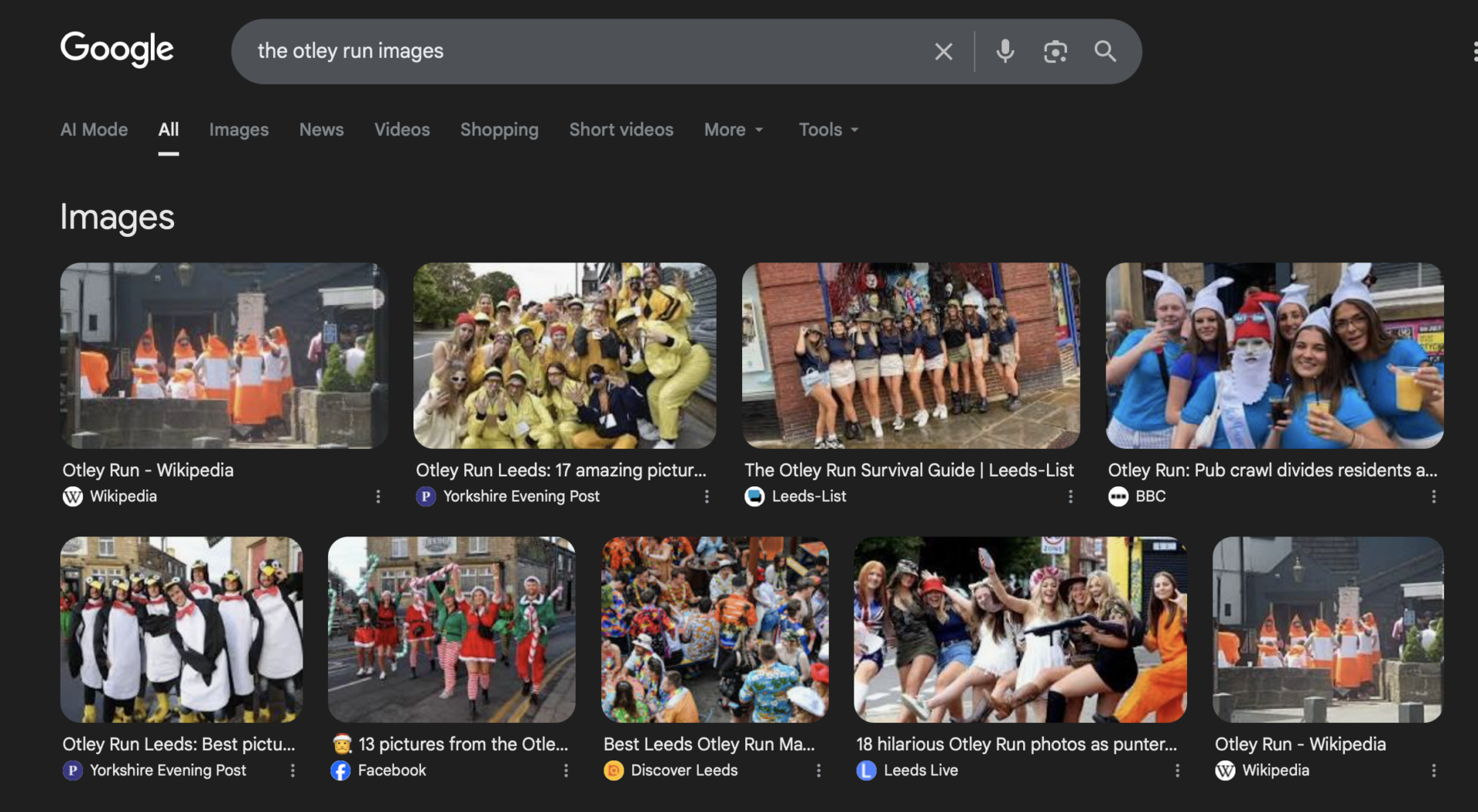Viewport: 1478px width, 812px height.
Task: Open 13 pictures from the Otley Run link
Action: (x=450, y=744)
